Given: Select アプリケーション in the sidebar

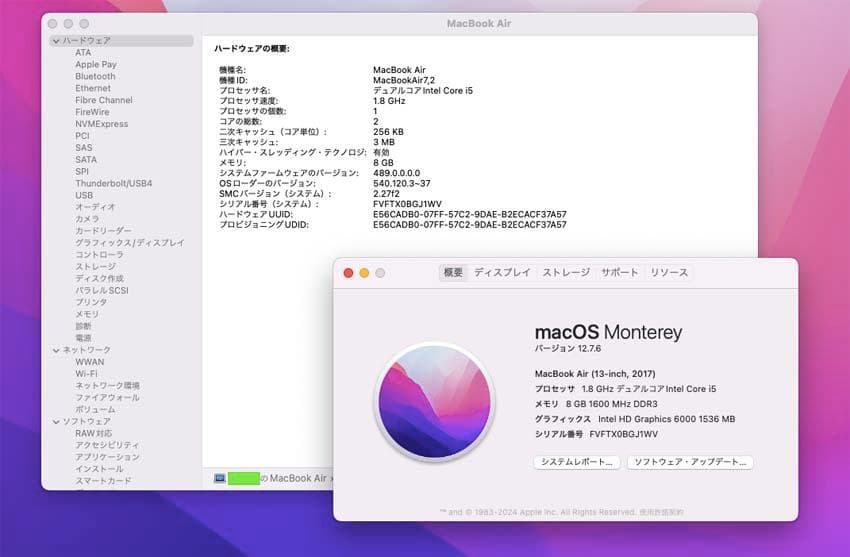Looking at the screenshot, I should pos(107,457).
